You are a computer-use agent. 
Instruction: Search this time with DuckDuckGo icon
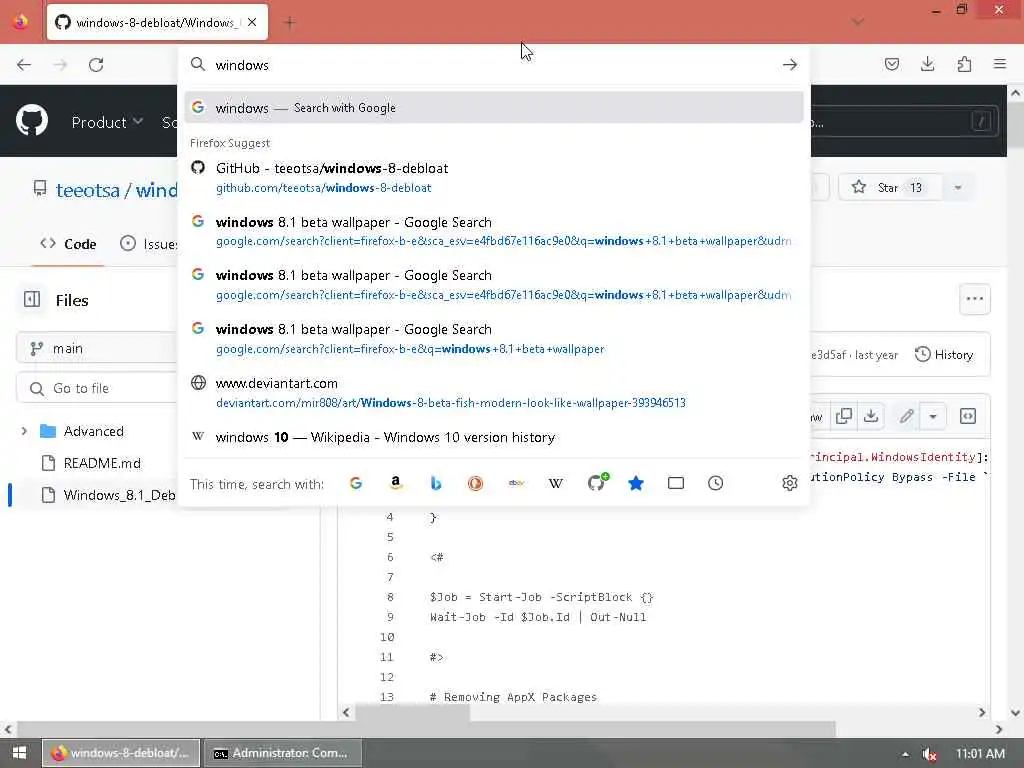click(475, 483)
